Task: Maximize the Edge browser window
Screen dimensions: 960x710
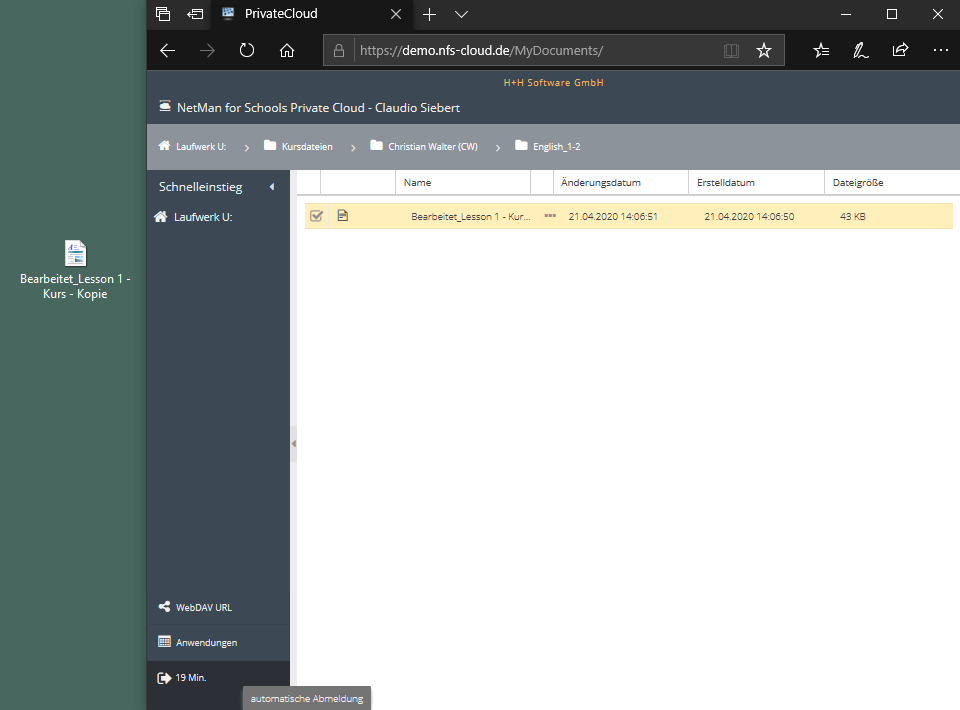Action: coord(892,14)
